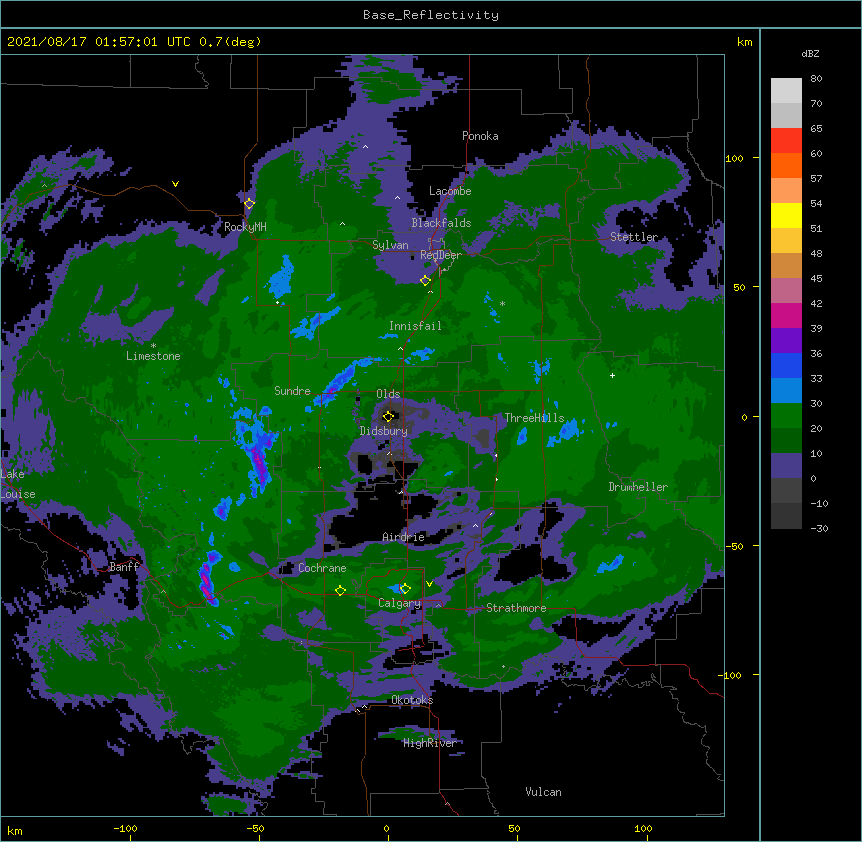Click the HighRiver city label
Viewport: 862px width, 842px height.
click(x=430, y=743)
